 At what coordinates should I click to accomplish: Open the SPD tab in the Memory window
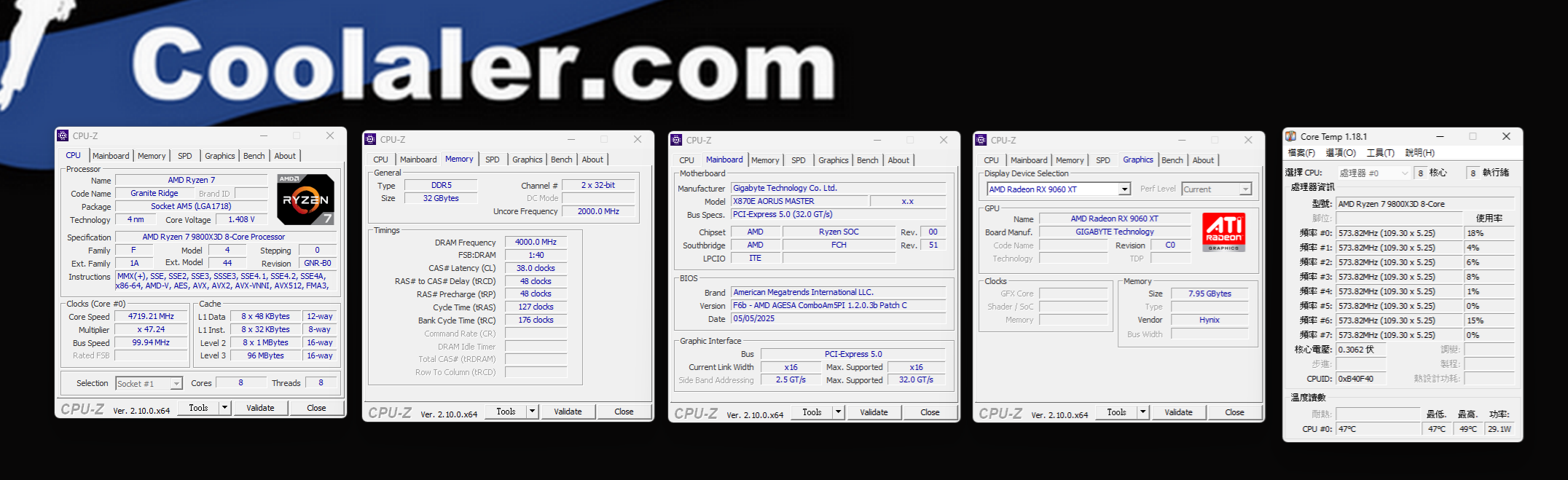pyautogui.click(x=493, y=160)
